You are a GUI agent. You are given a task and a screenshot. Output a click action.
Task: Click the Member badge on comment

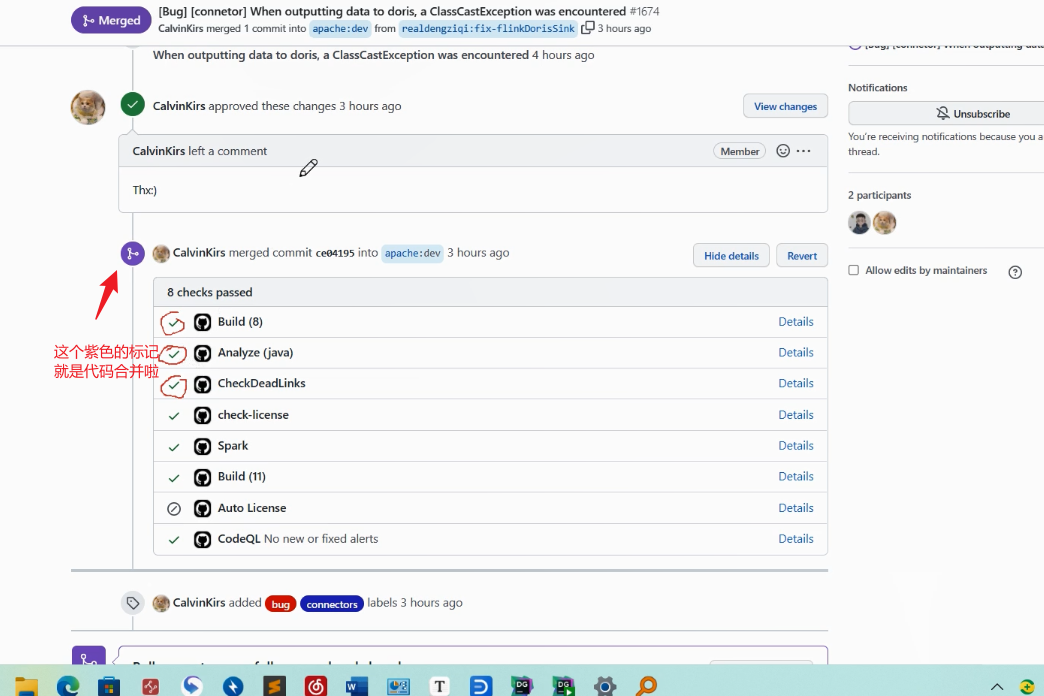[739, 151]
